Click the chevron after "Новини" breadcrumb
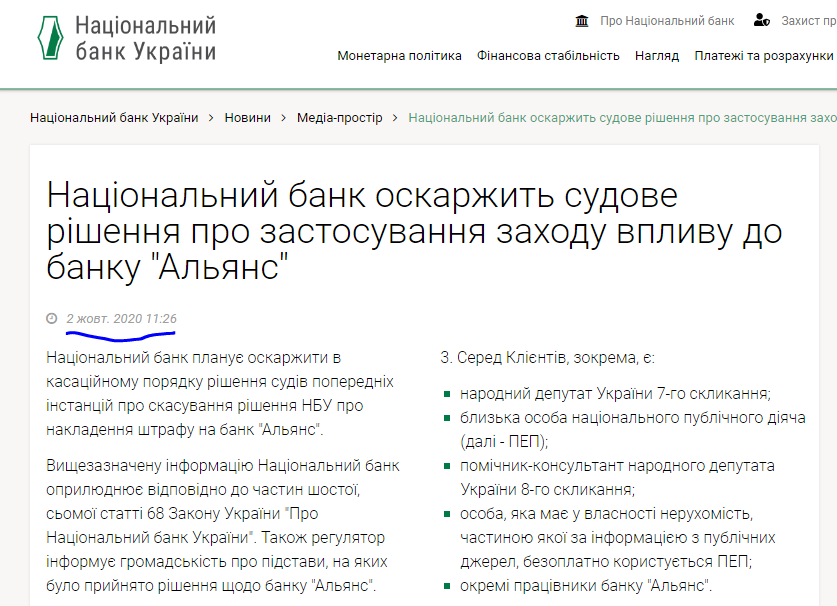 pos(283,118)
